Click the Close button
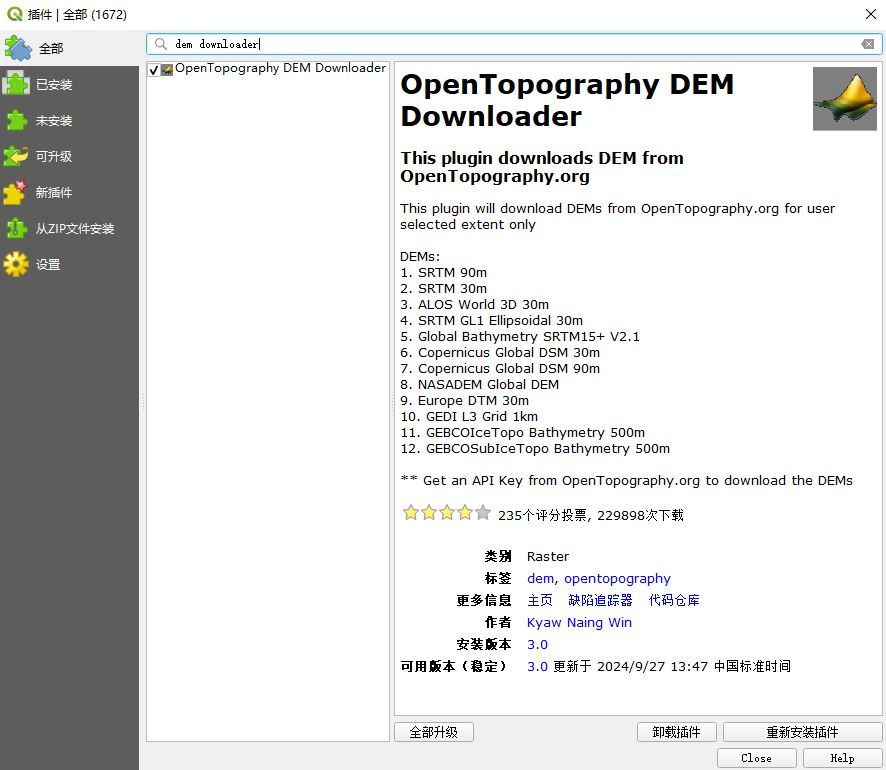The height and width of the screenshot is (770, 886). [x=757, y=758]
